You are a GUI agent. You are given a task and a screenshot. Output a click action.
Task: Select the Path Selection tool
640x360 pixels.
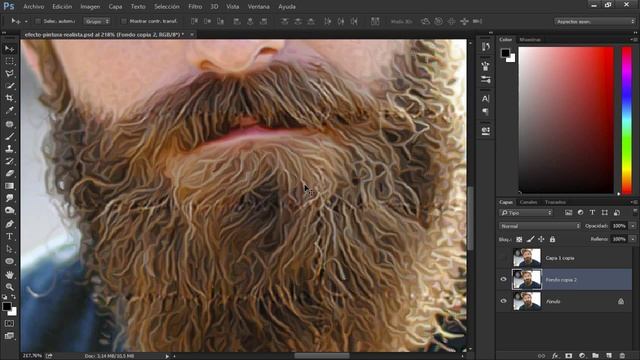(9, 249)
